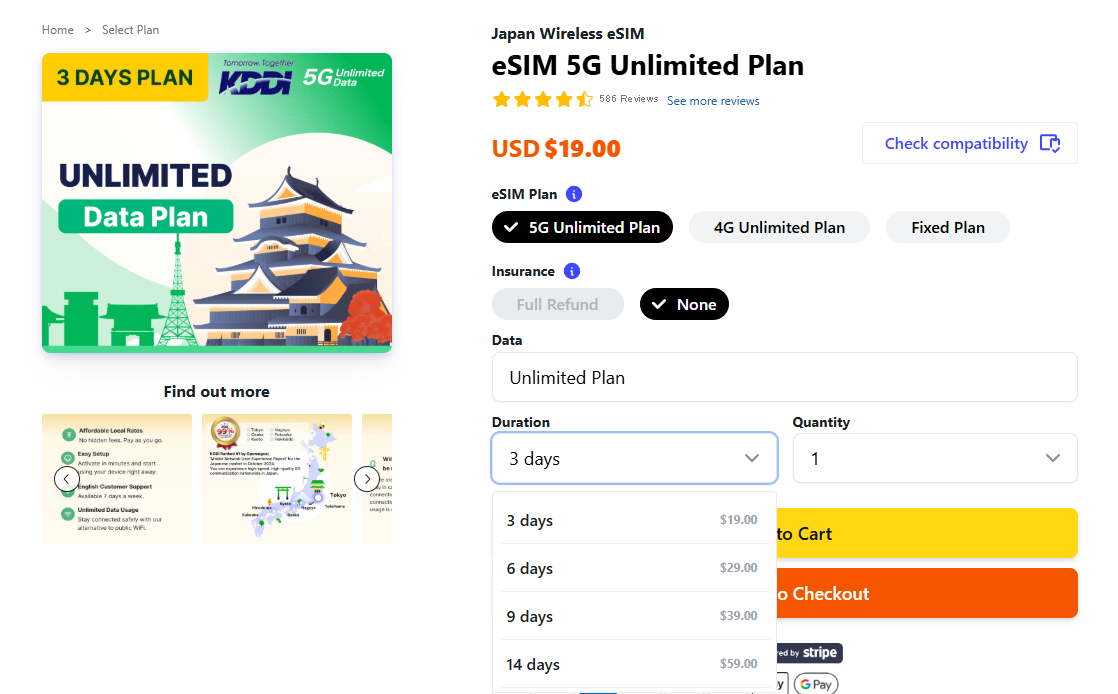Open See more reviews link

pyautogui.click(x=713, y=101)
